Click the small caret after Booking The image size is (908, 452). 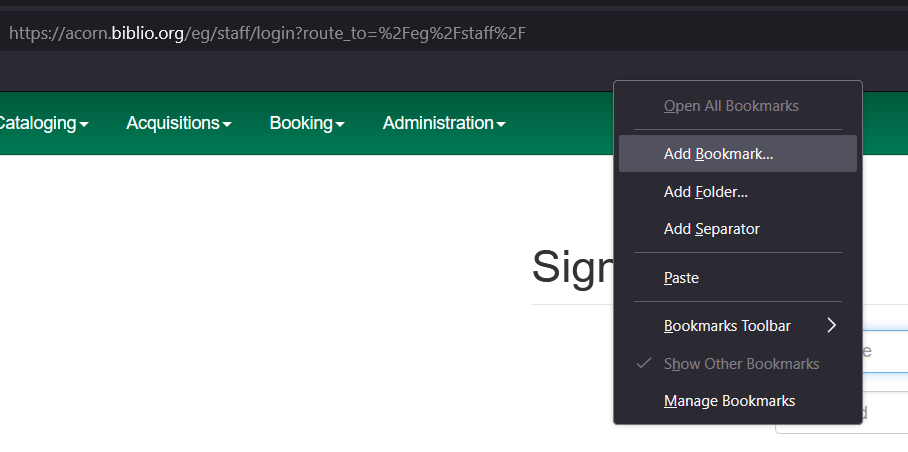pos(341,125)
